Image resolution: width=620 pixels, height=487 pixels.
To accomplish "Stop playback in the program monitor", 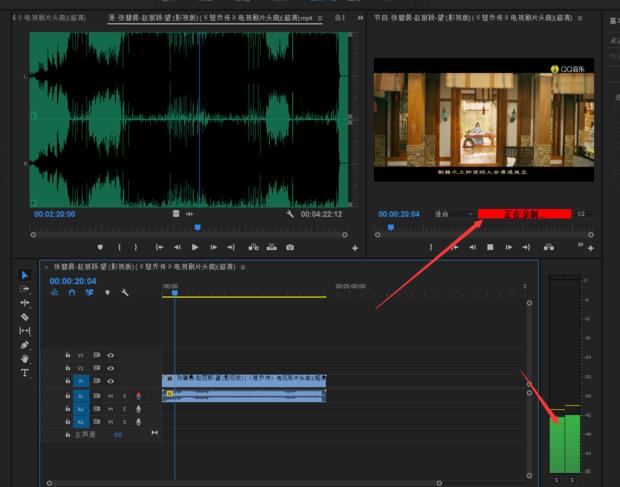I will (490, 246).
